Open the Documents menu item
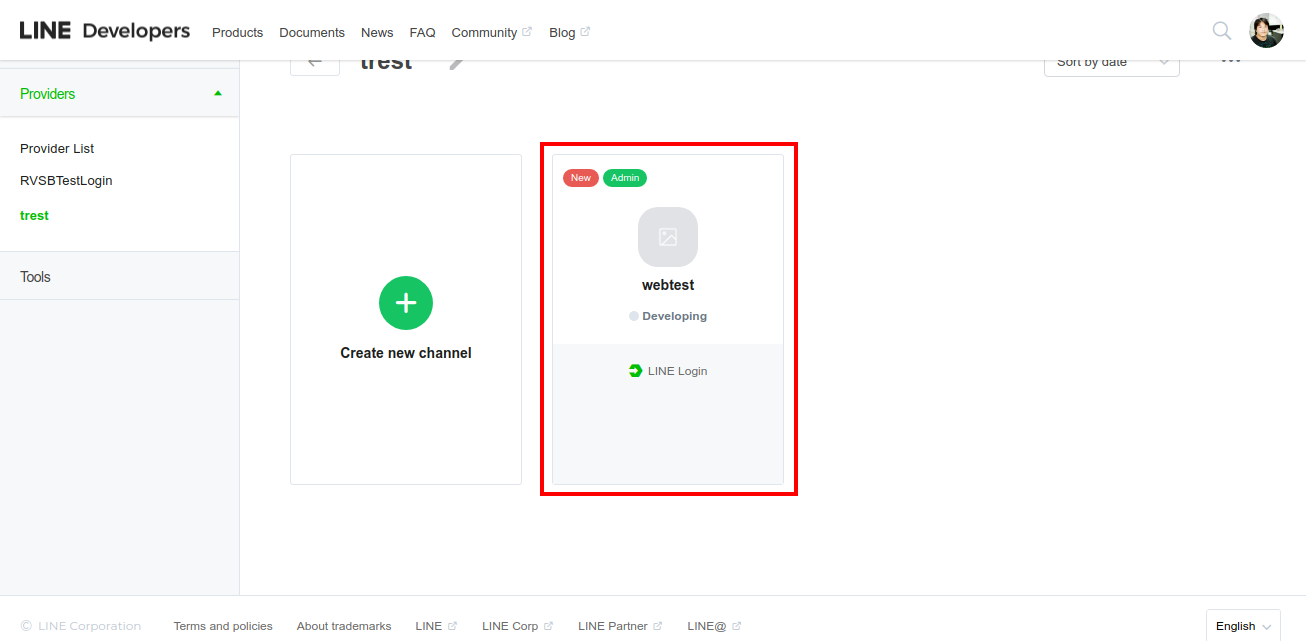1306x641 pixels. click(x=312, y=32)
